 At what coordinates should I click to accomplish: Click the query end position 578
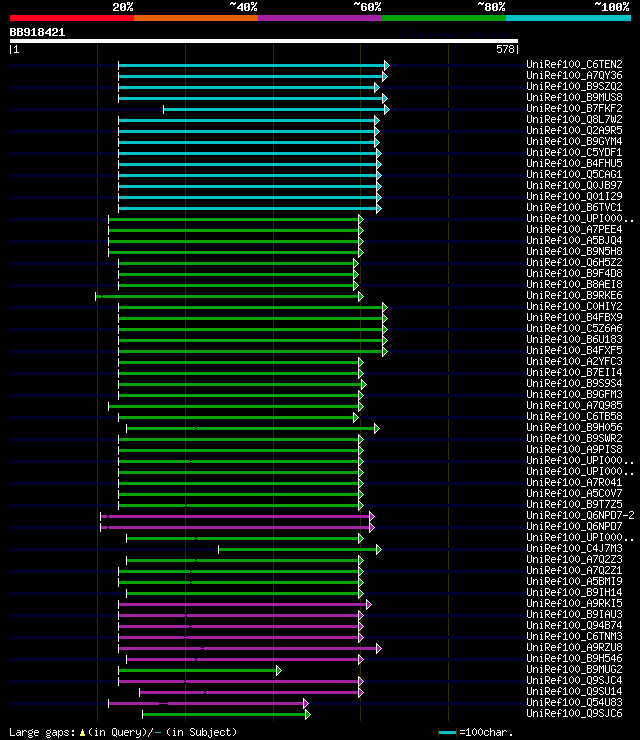[505, 49]
